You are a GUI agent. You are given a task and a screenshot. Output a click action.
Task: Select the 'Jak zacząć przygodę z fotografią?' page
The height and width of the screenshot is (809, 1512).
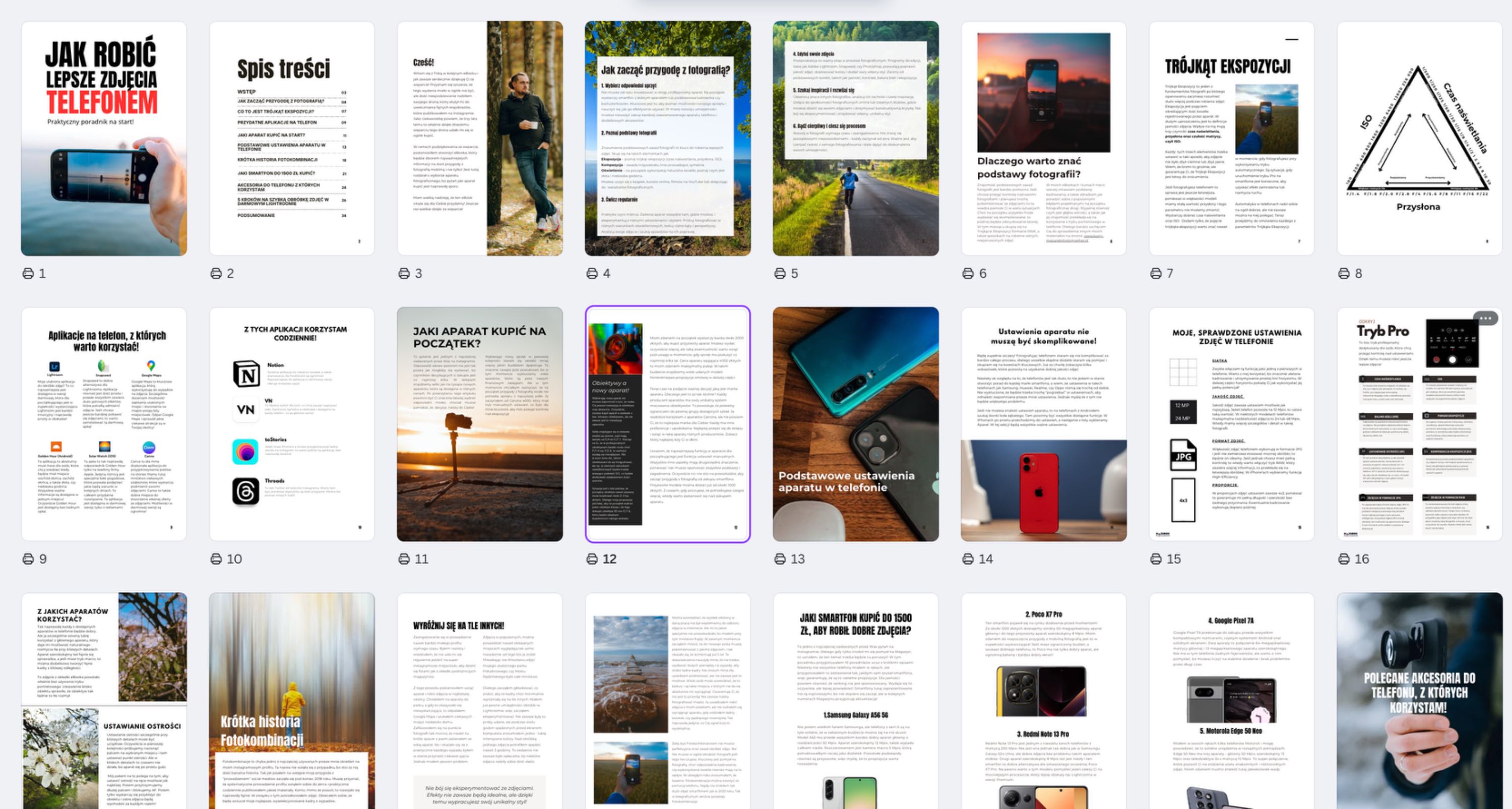667,139
